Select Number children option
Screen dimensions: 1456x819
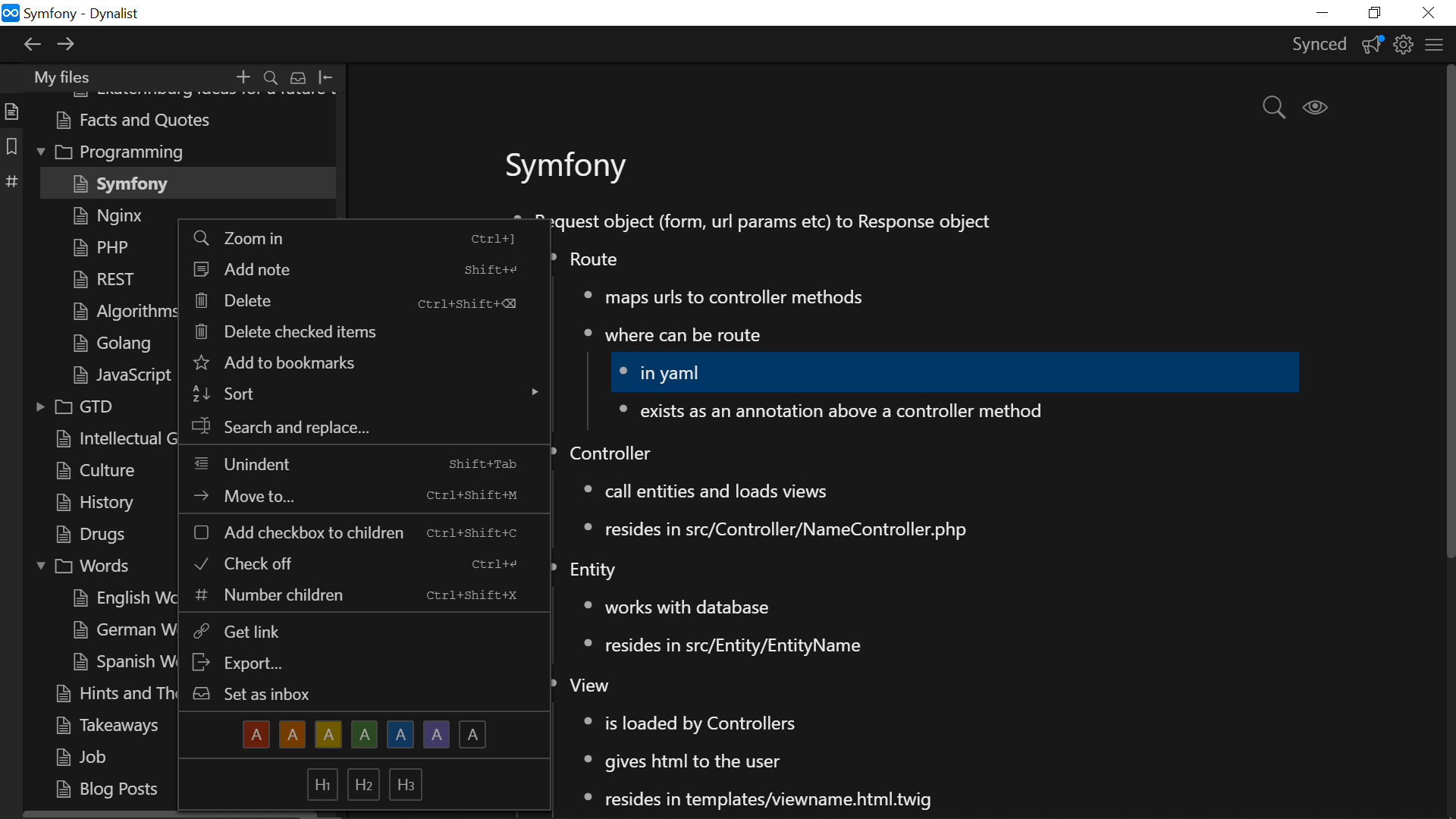click(364, 595)
